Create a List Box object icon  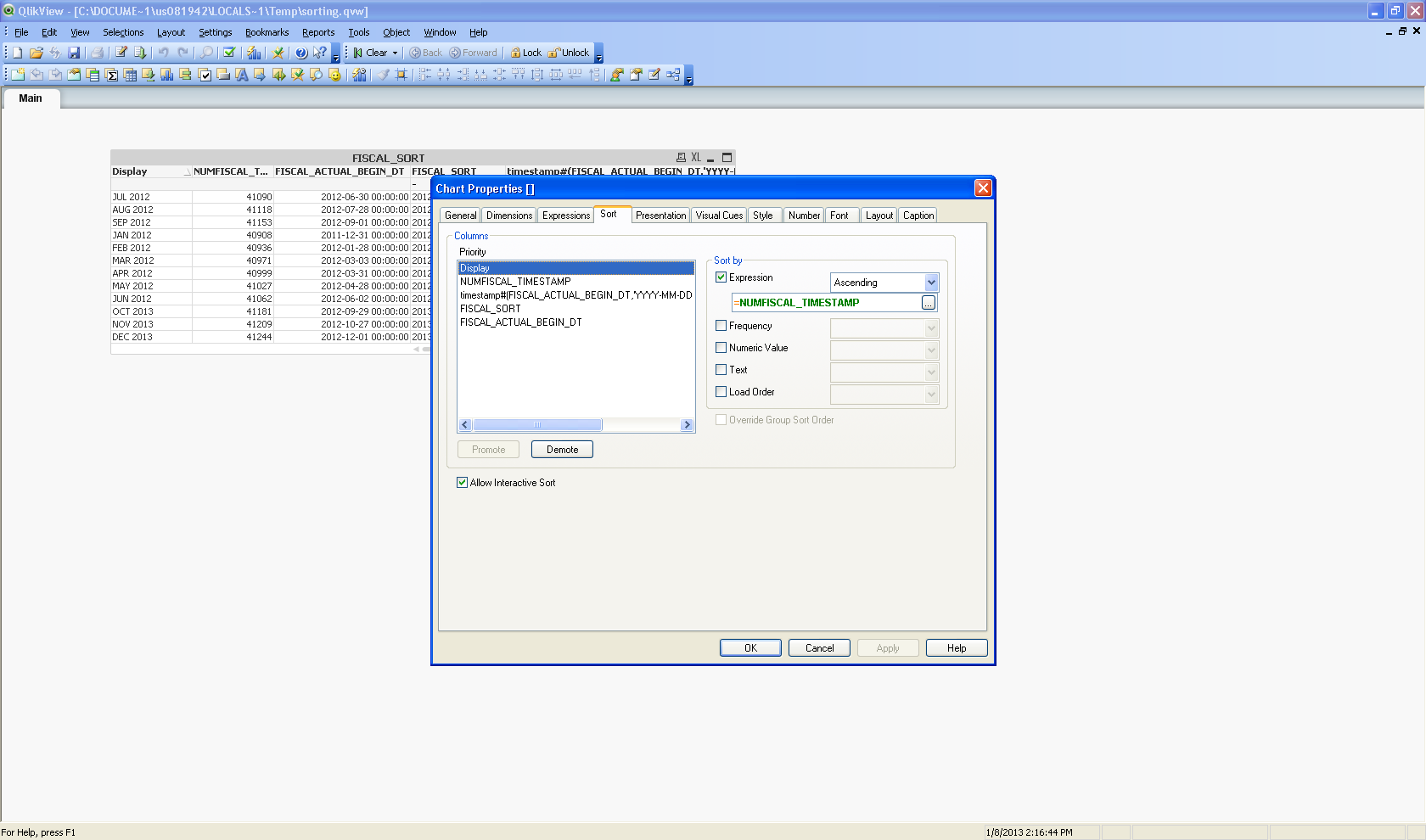click(x=93, y=75)
